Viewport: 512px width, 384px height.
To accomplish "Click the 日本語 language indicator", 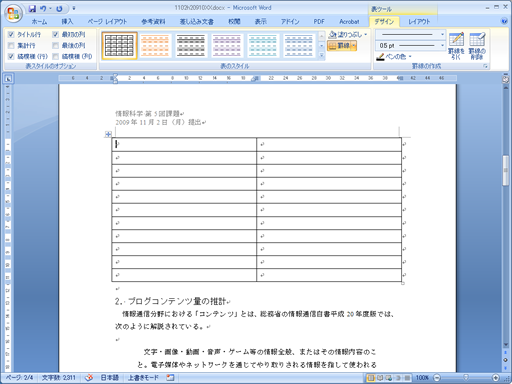I will click(x=110, y=378).
